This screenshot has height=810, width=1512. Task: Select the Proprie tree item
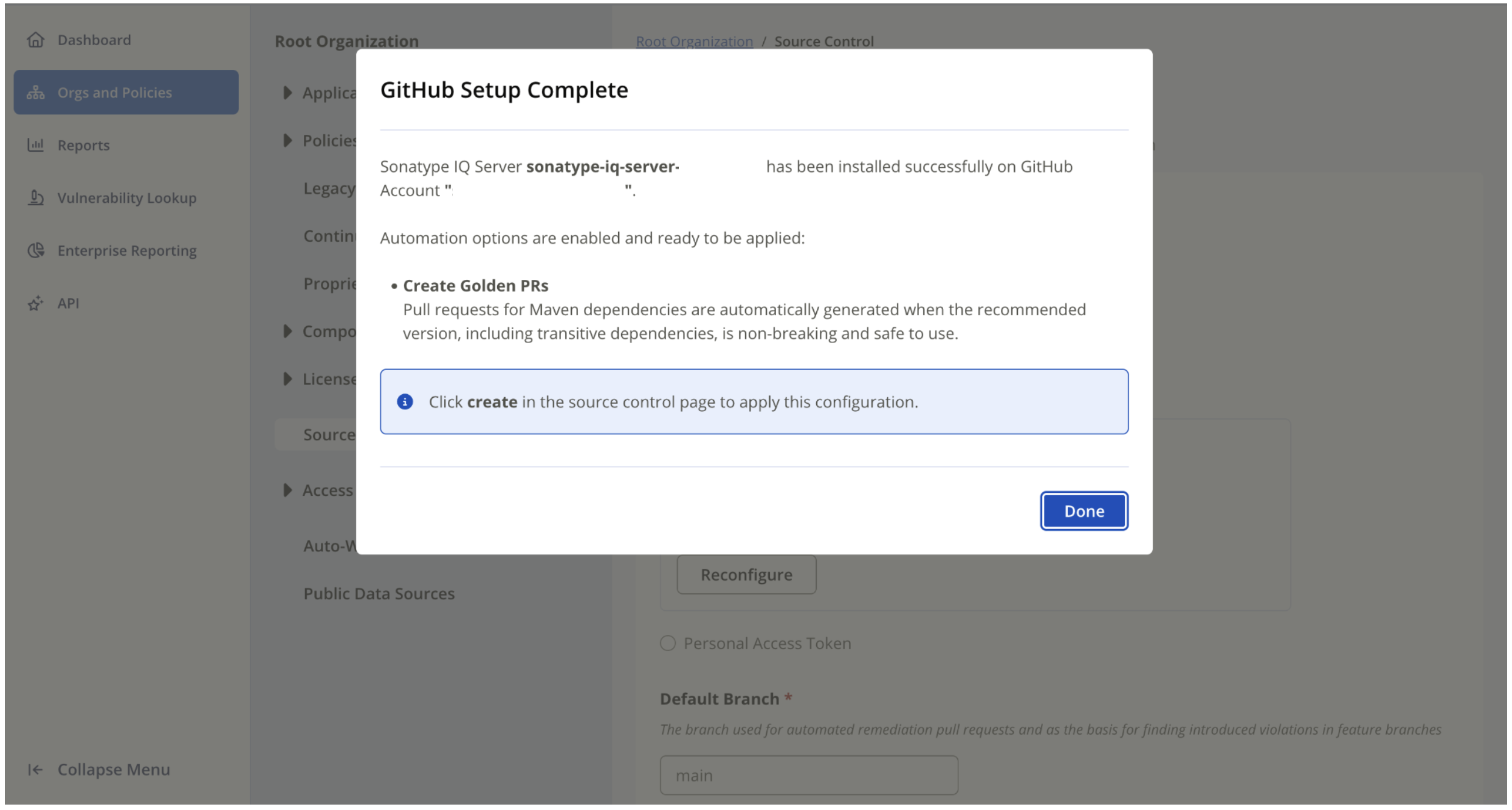click(330, 283)
